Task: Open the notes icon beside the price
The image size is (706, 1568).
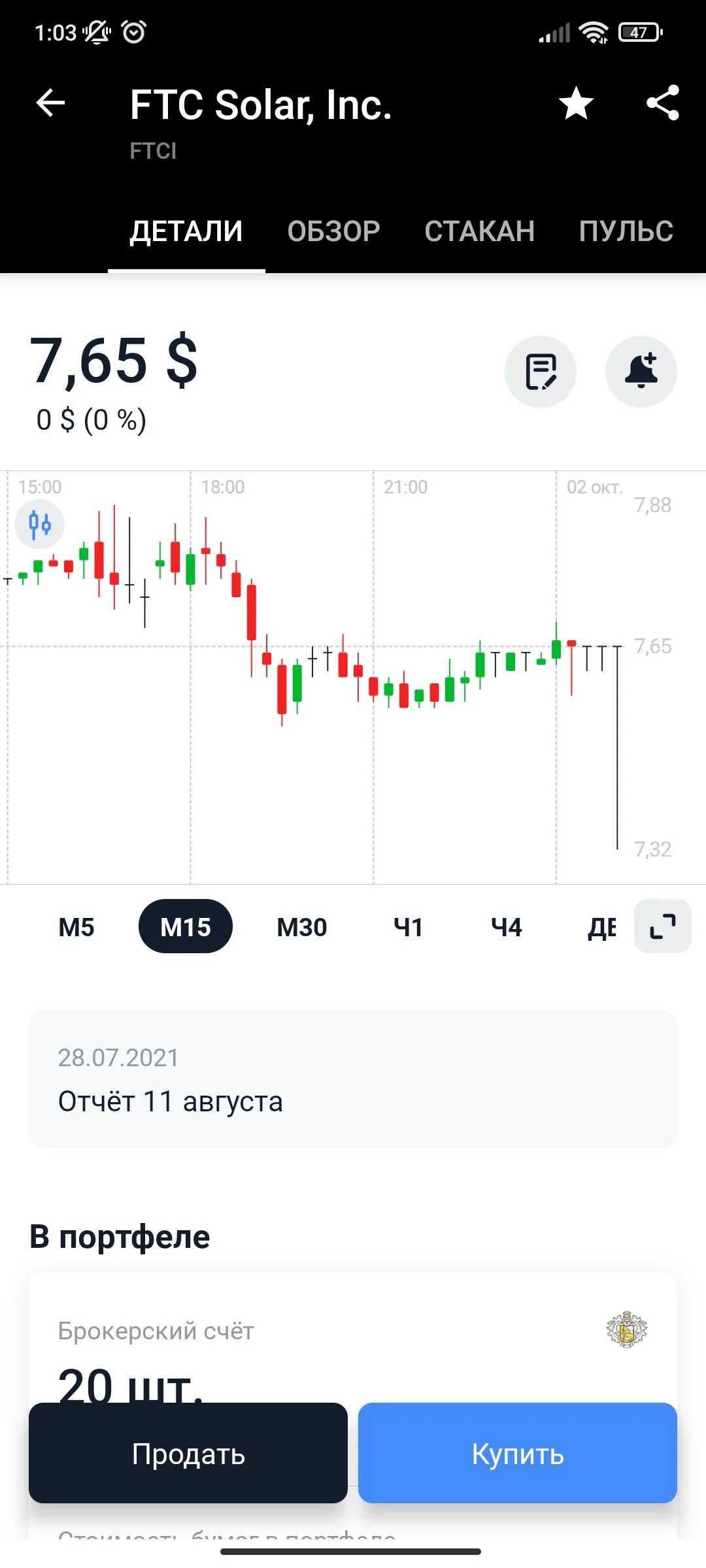Action: pyautogui.click(x=541, y=372)
